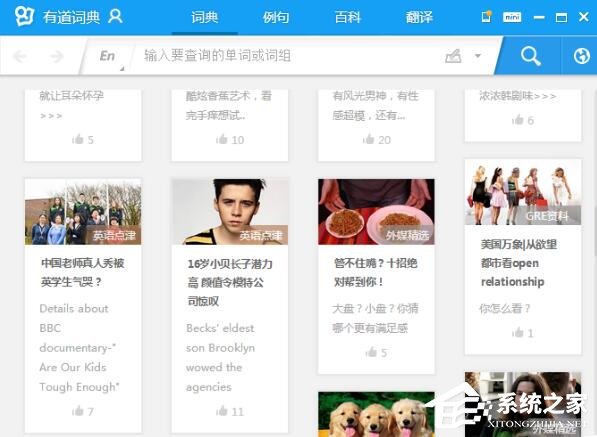
Task: Like the post showing 20 likes
Action: click(377, 139)
